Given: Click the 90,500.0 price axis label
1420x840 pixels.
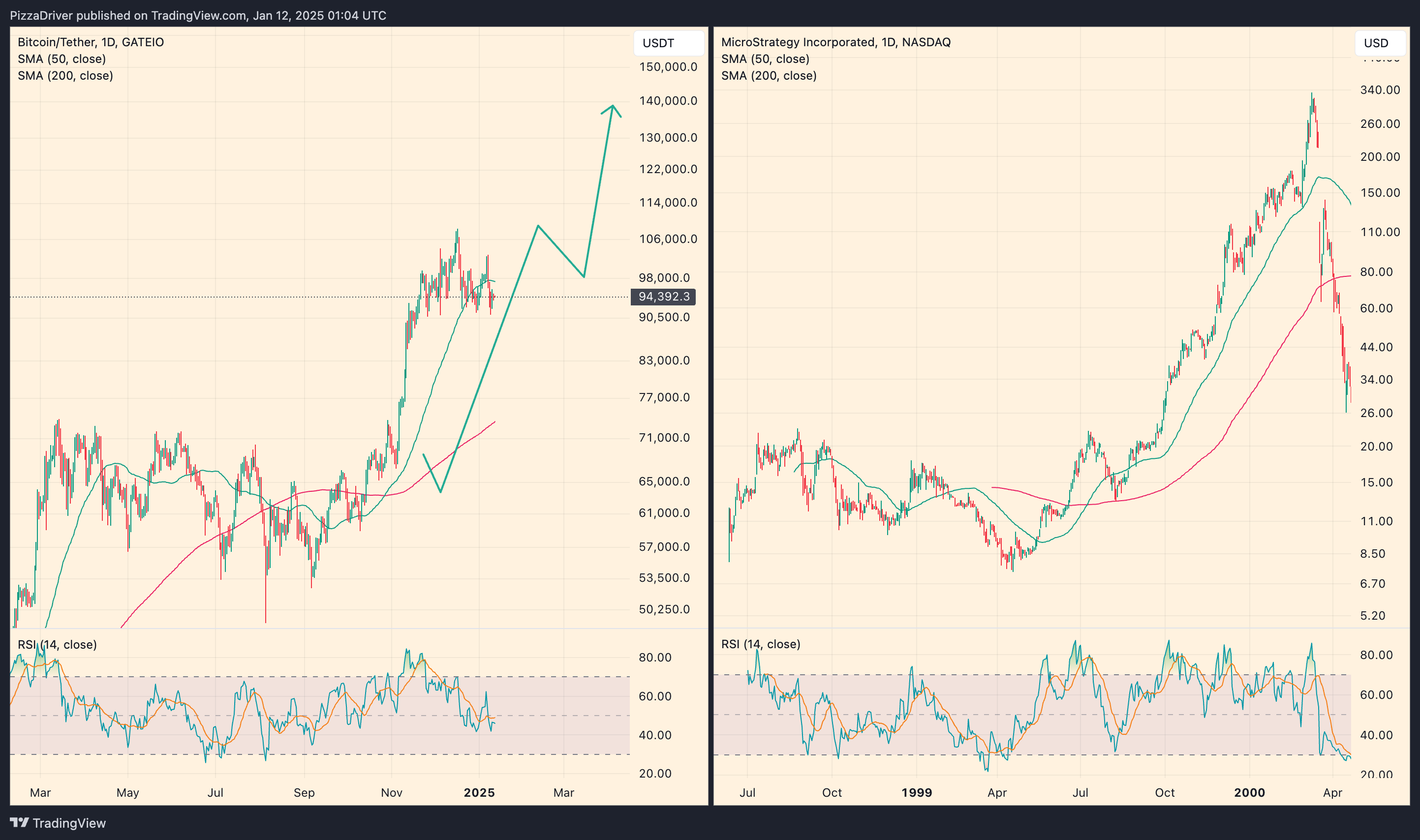Looking at the screenshot, I should (665, 317).
